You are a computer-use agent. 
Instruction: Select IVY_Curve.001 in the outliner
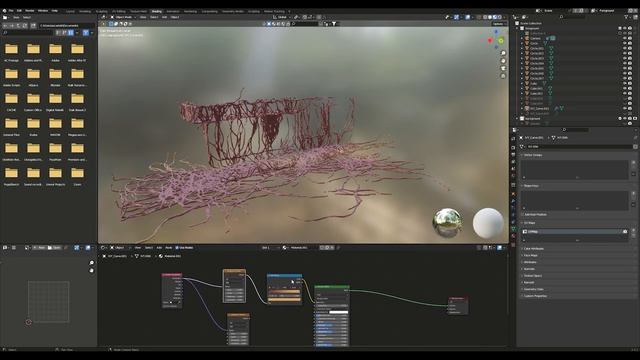(x=539, y=109)
